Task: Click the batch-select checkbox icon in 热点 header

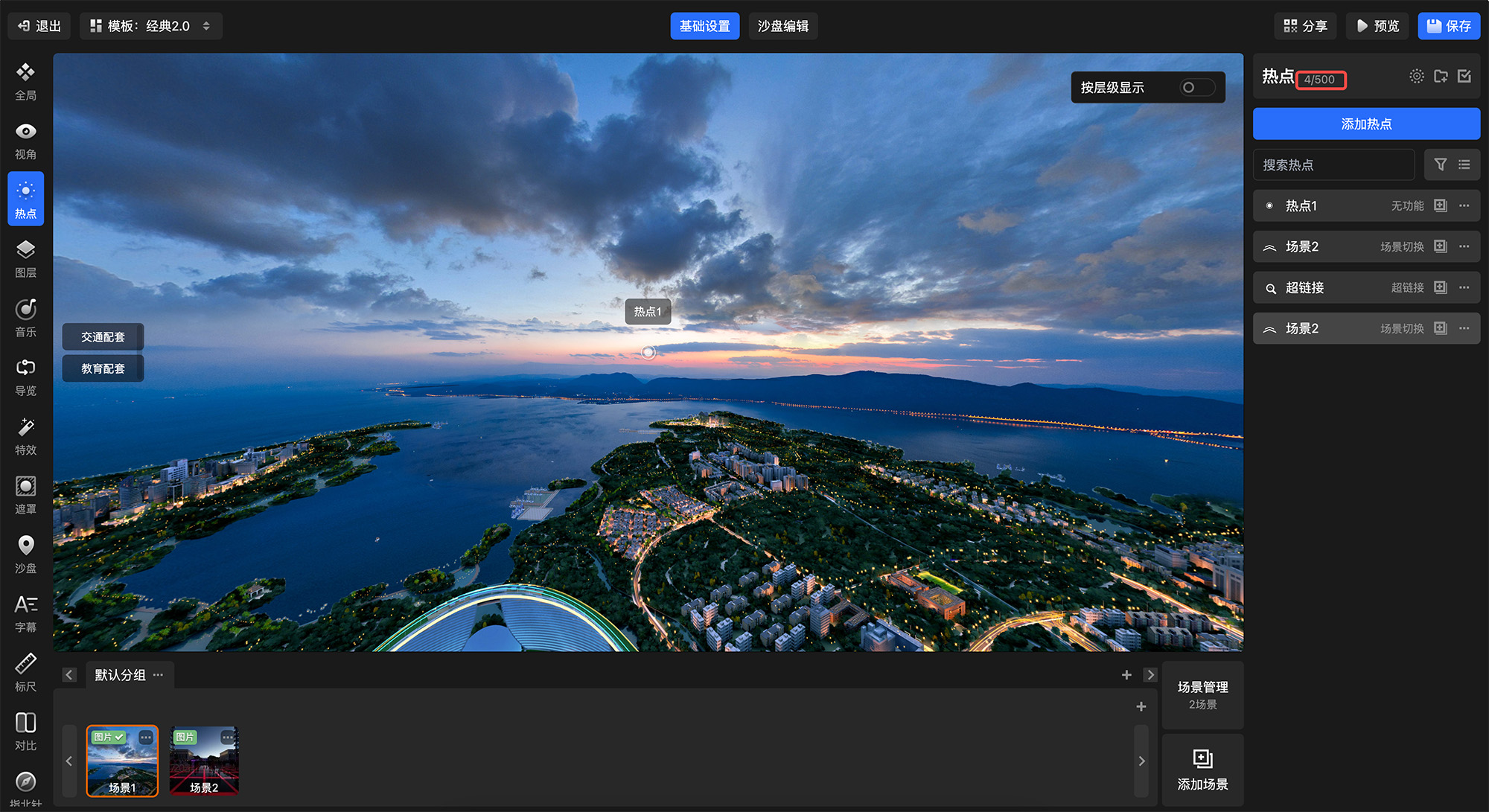Action: 1464,76
